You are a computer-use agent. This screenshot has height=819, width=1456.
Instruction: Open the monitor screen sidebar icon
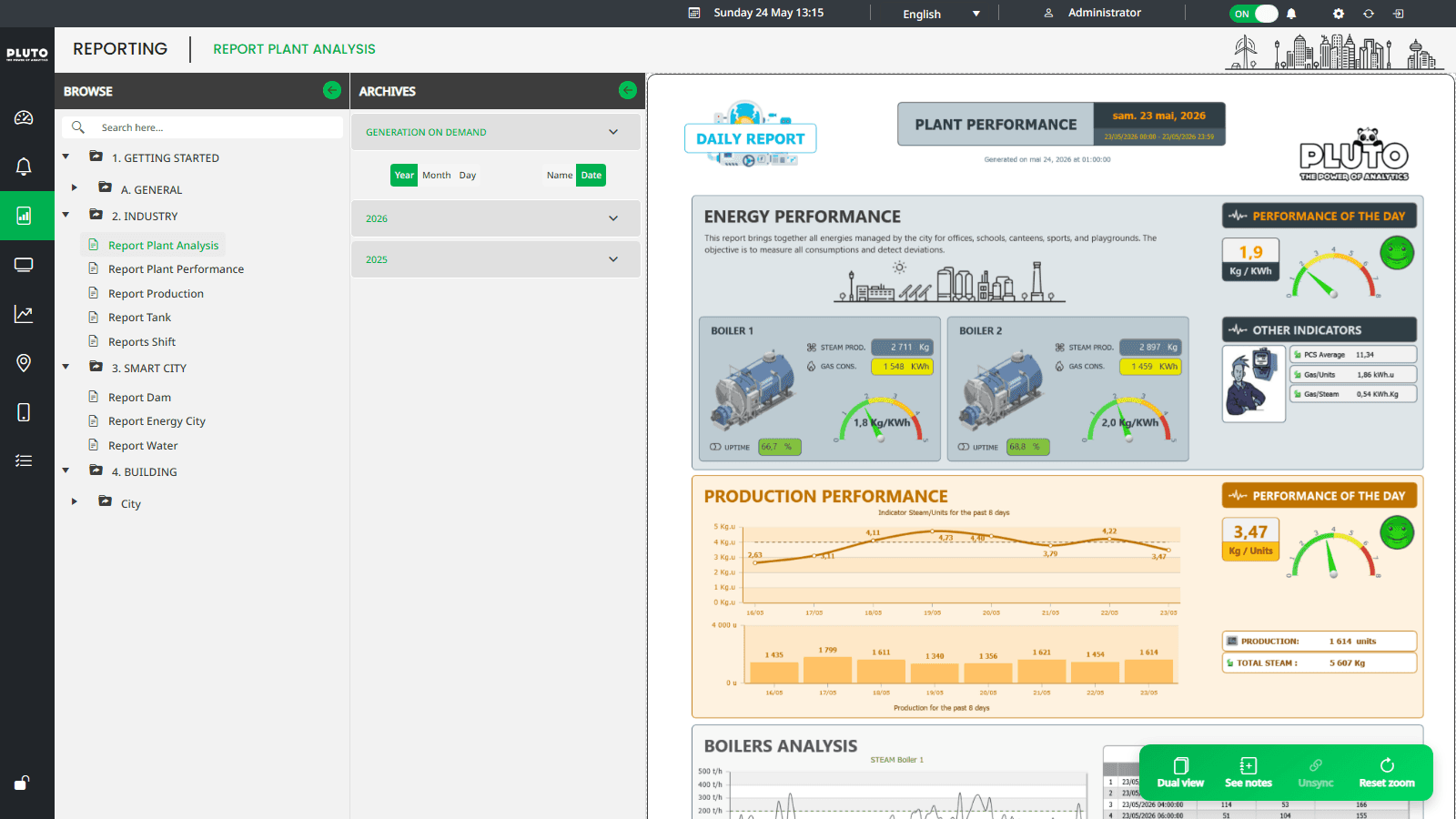24,265
